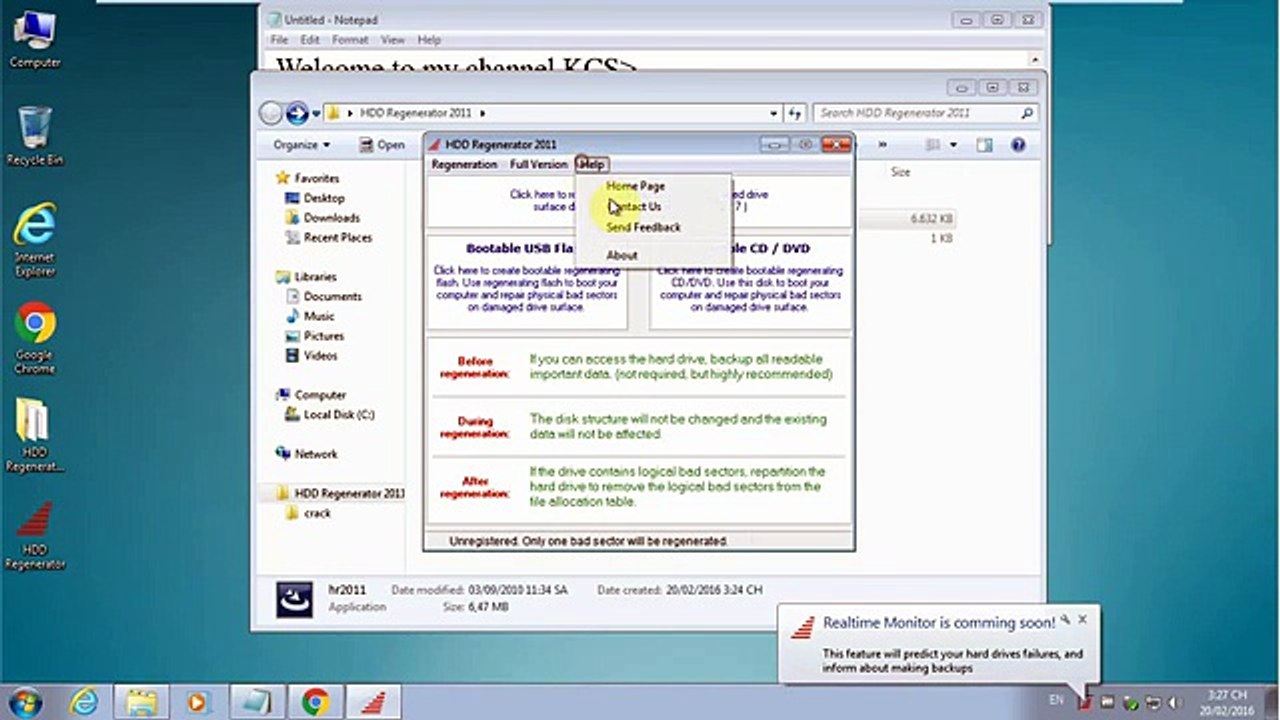Close the Realtime Monitor notification balloon

pyautogui.click(x=1082, y=620)
